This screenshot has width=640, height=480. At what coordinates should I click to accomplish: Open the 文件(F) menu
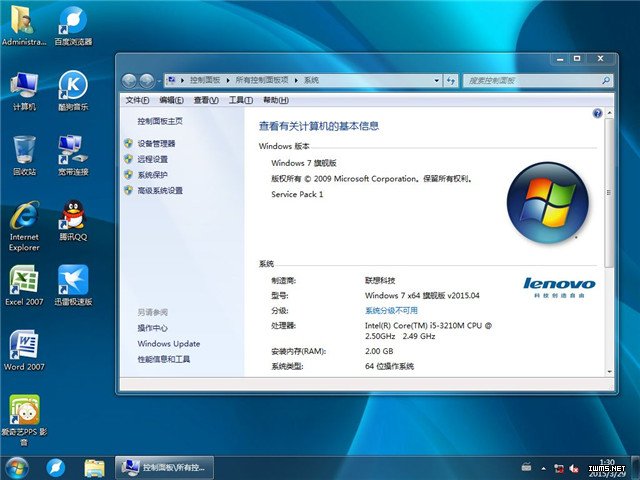tap(137, 100)
